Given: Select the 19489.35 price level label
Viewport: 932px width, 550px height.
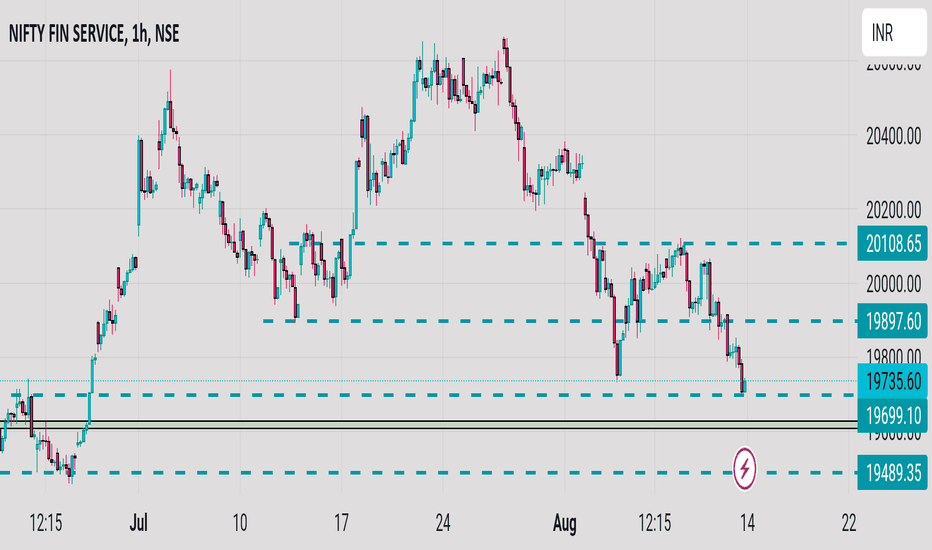Looking at the screenshot, I should [892, 473].
